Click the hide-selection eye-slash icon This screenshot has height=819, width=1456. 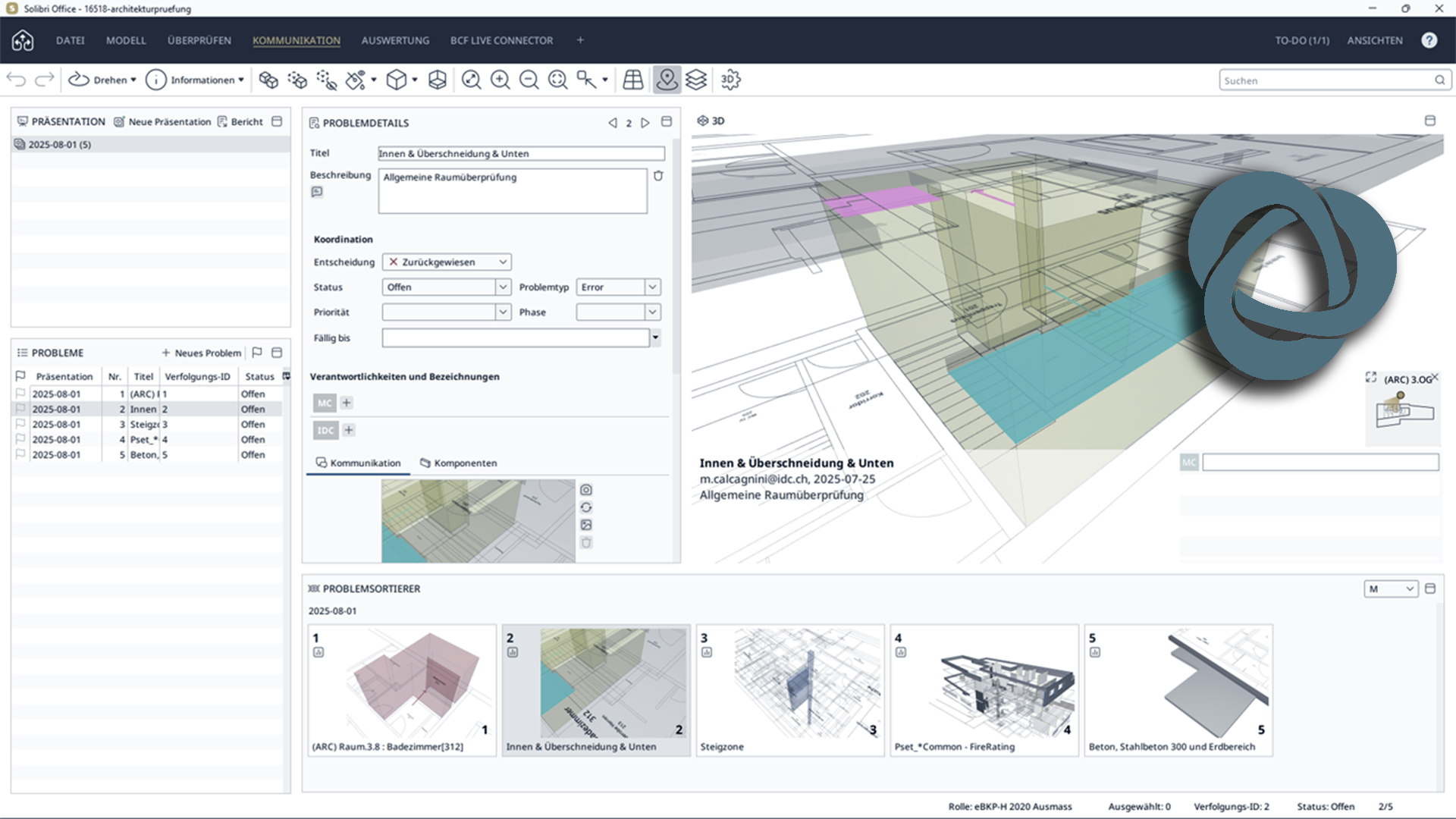(x=326, y=80)
